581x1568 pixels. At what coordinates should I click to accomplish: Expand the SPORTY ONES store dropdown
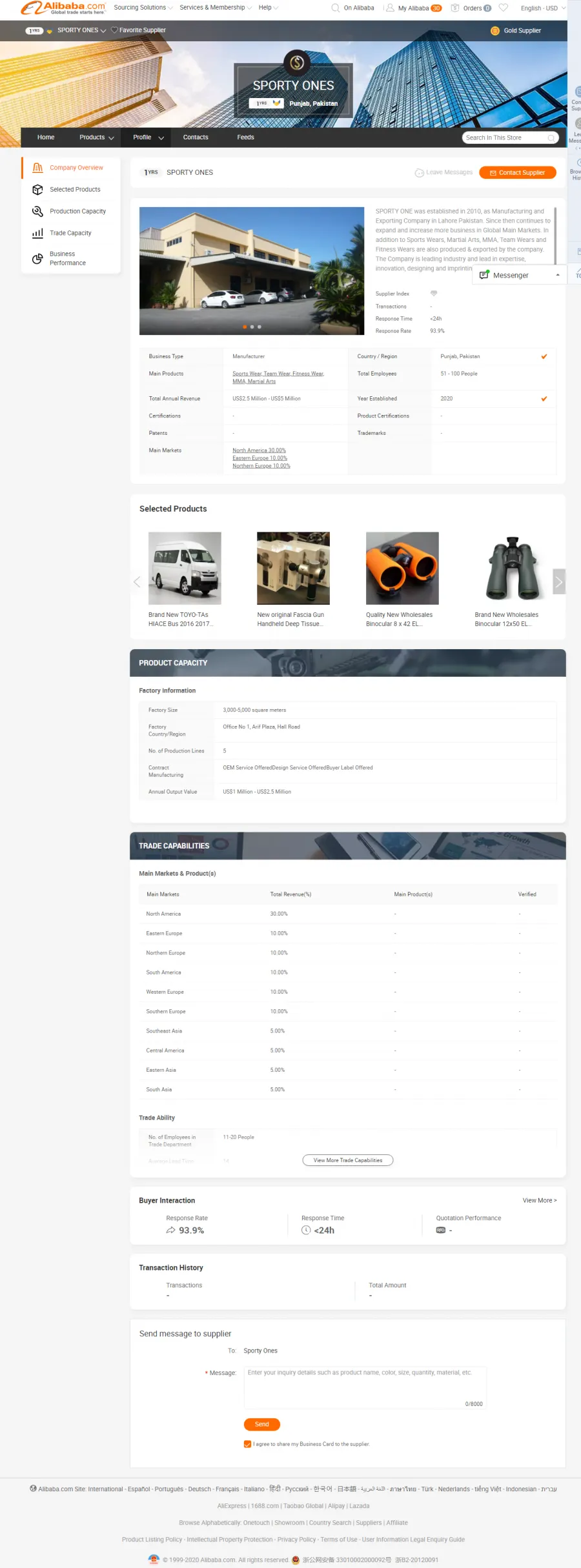click(103, 31)
